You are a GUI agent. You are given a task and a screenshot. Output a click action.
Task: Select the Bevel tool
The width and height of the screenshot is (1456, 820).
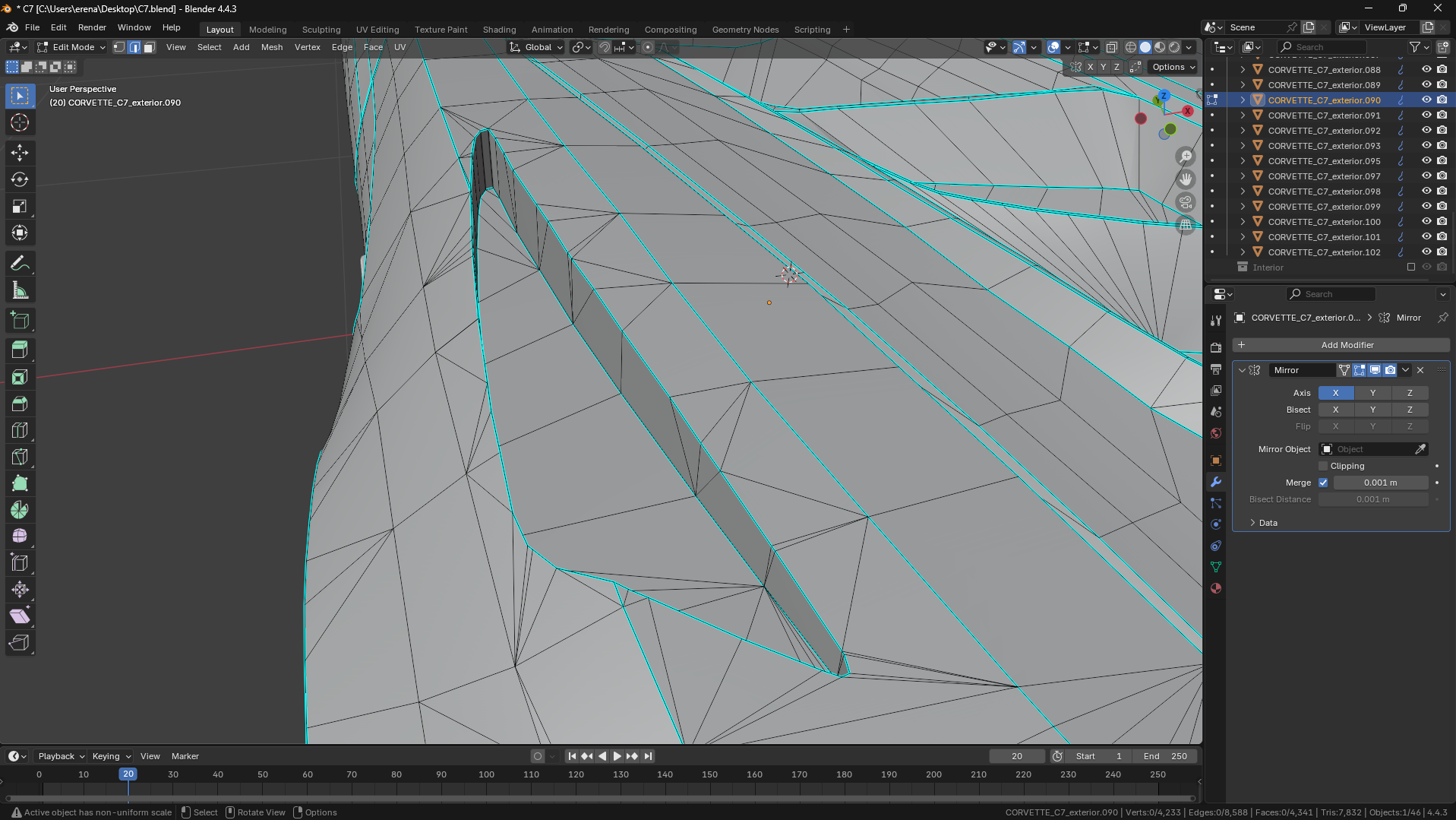tap(20, 404)
